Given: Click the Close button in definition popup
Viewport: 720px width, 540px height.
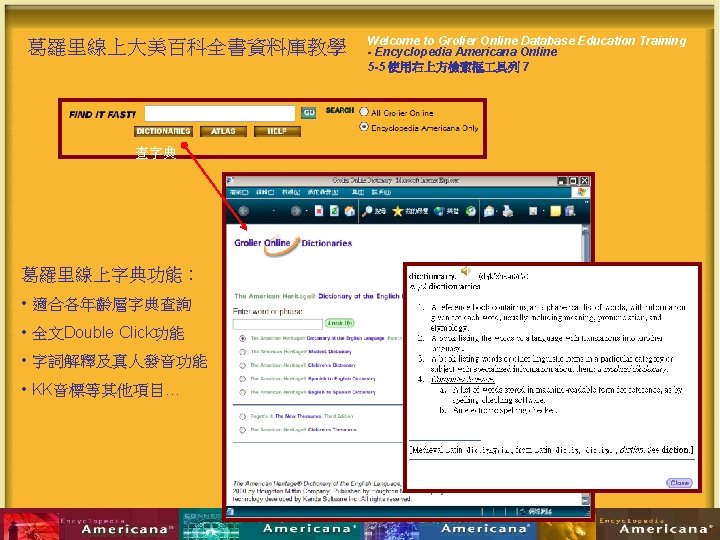Looking at the screenshot, I should [x=679, y=483].
